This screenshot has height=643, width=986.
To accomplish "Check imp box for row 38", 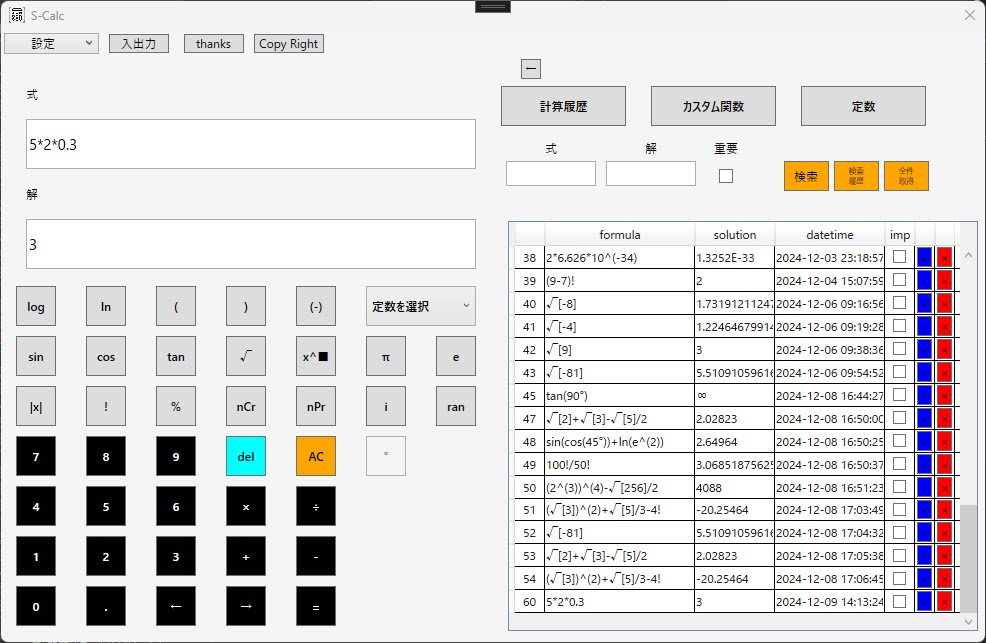I will [x=900, y=256].
